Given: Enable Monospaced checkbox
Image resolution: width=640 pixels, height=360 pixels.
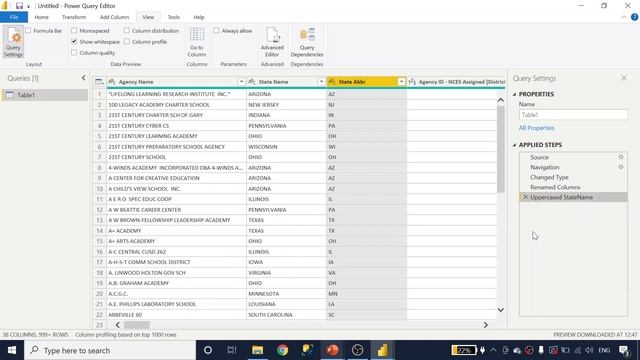Looking at the screenshot, I should 74,31.
